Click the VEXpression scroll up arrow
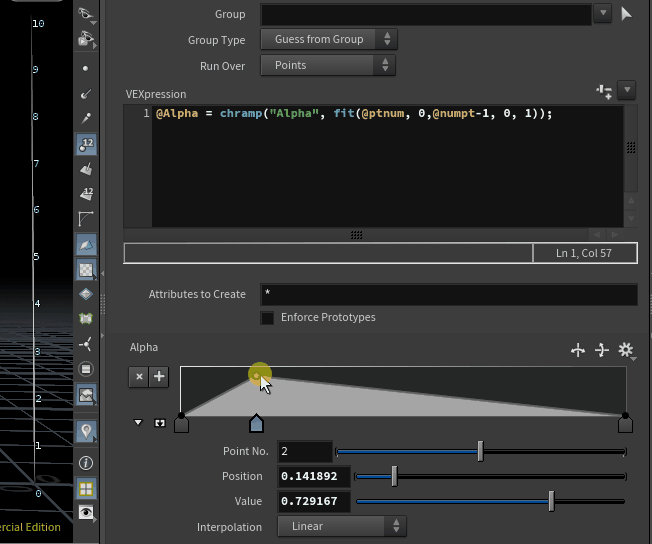This screenshot has width=652, height=544. [x=631, y=200]
